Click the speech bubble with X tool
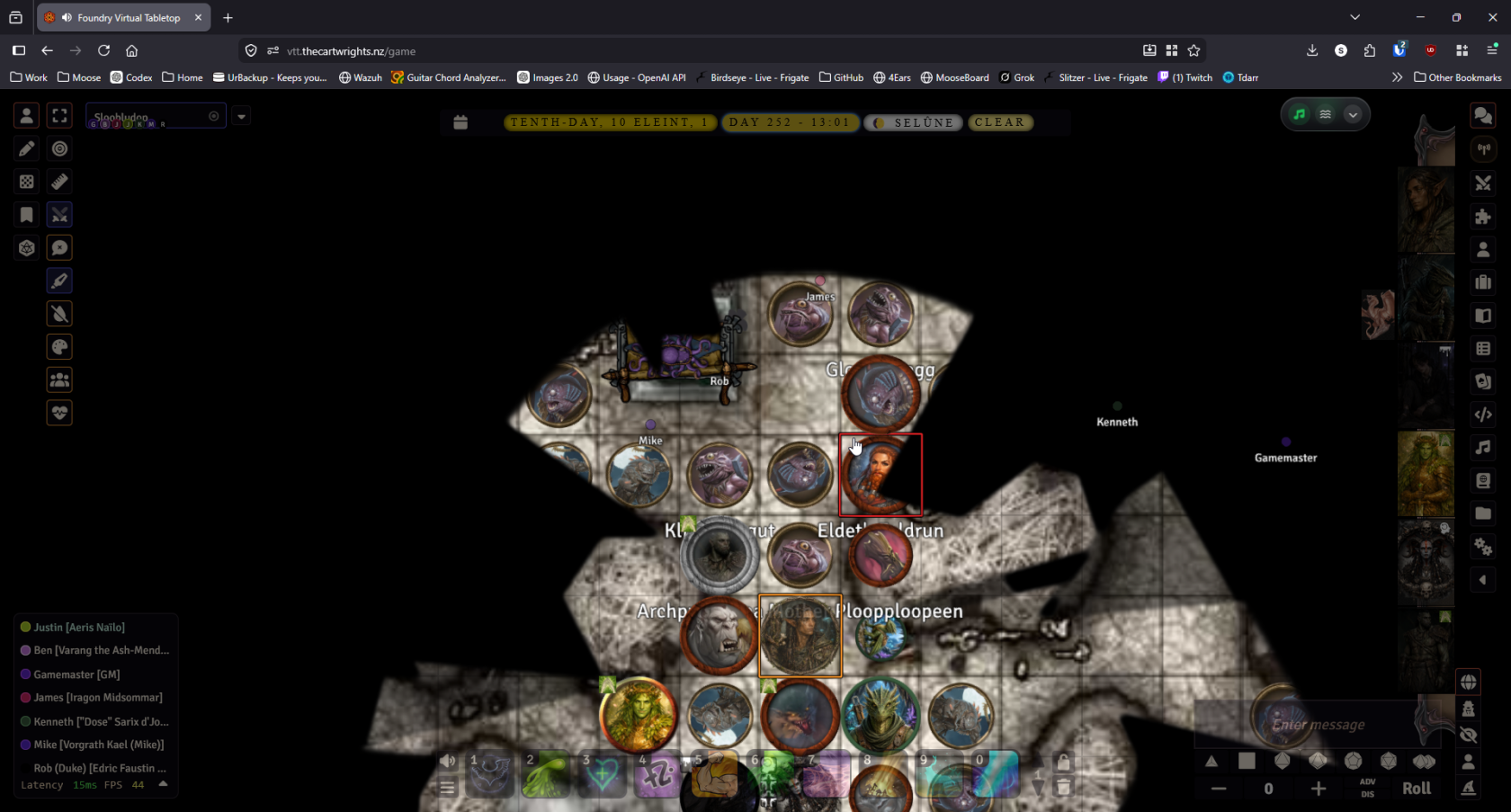The height and width of the screenshot is (812, 1511). click(x=59, y=248)
